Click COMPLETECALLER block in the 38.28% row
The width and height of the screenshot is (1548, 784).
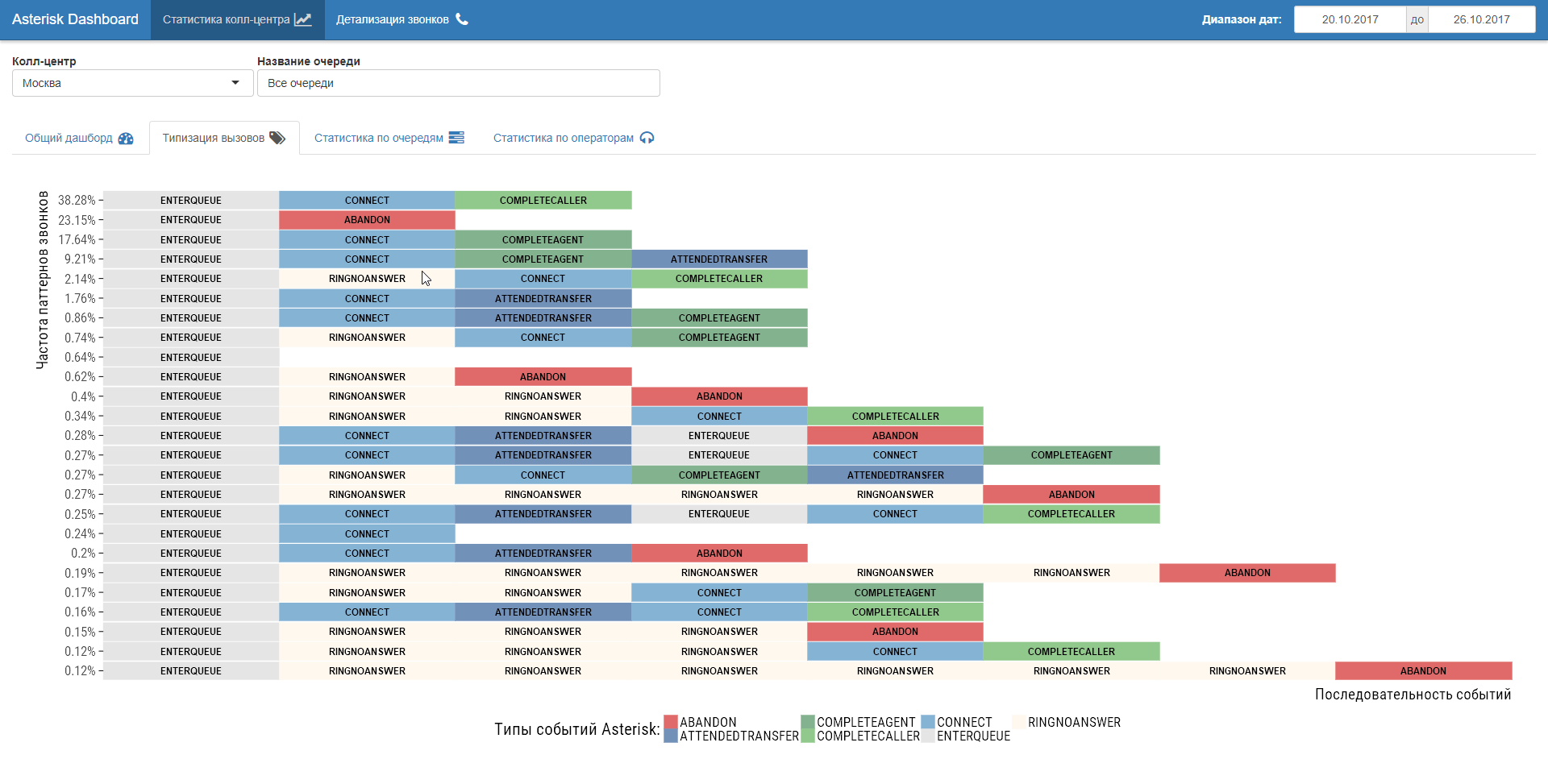[543, 200]
